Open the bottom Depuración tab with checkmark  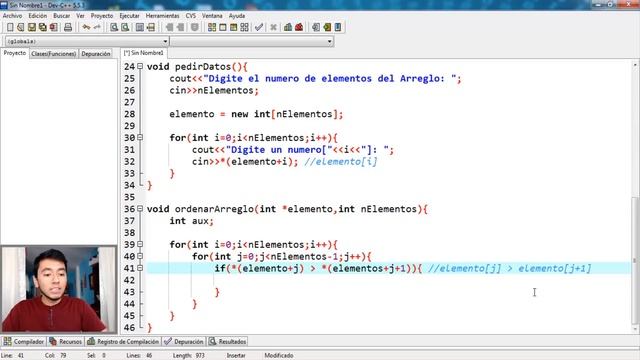184,341
